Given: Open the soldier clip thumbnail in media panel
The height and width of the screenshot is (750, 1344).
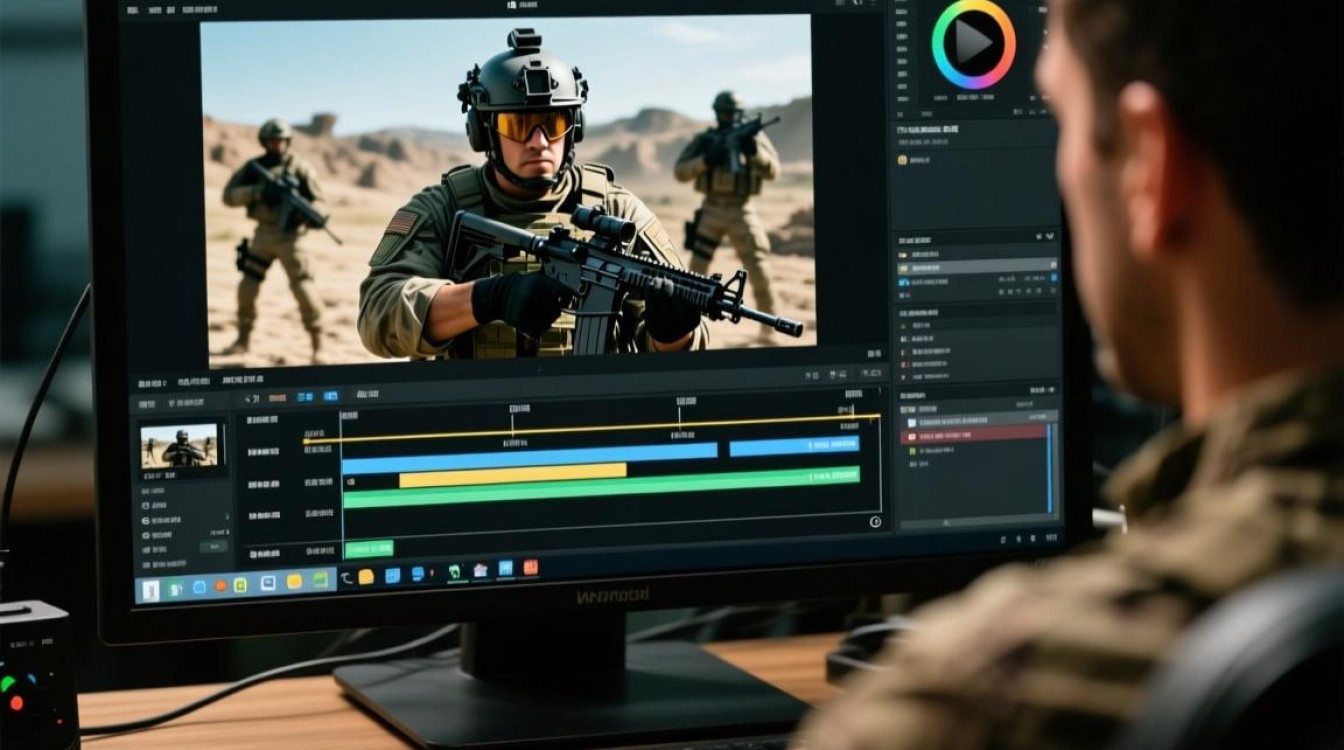Looking at the screenshot, I should (x=179, y=445).
